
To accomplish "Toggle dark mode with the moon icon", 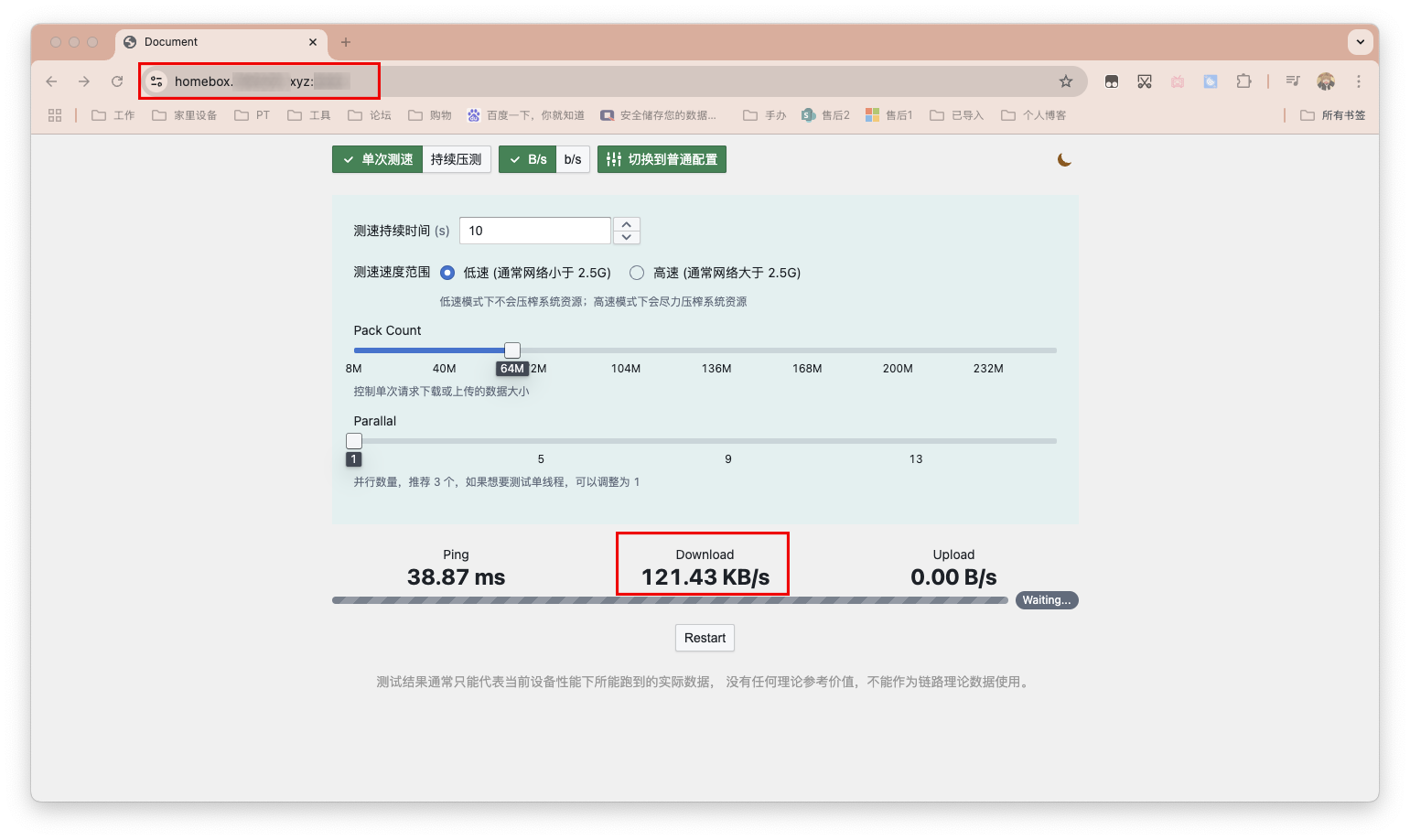I will click(1064, 160).
